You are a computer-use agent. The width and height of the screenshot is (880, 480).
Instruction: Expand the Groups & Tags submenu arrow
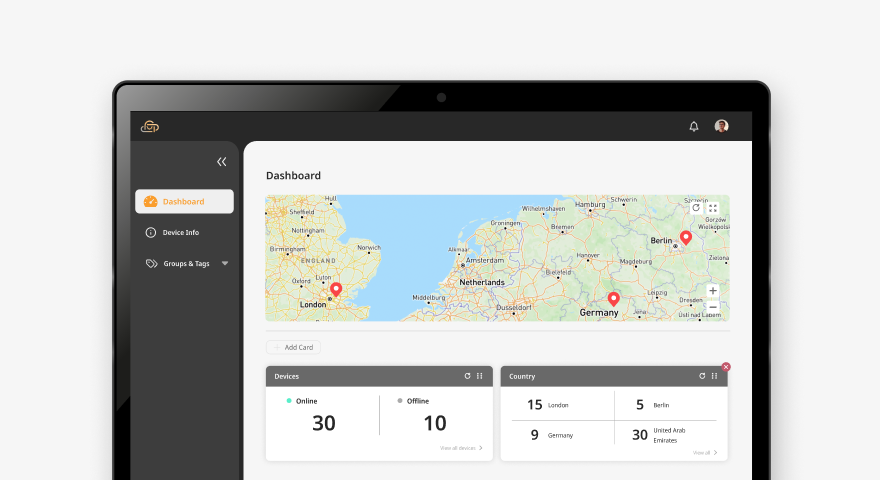225,264
